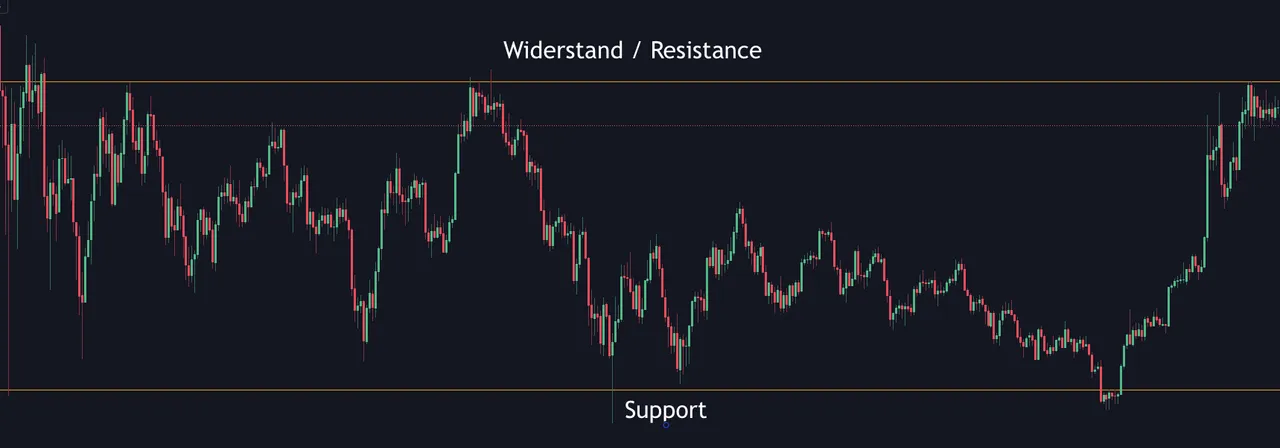Select the 'Support' text annotation
The image size is (1280, 448).
[665, 410]
